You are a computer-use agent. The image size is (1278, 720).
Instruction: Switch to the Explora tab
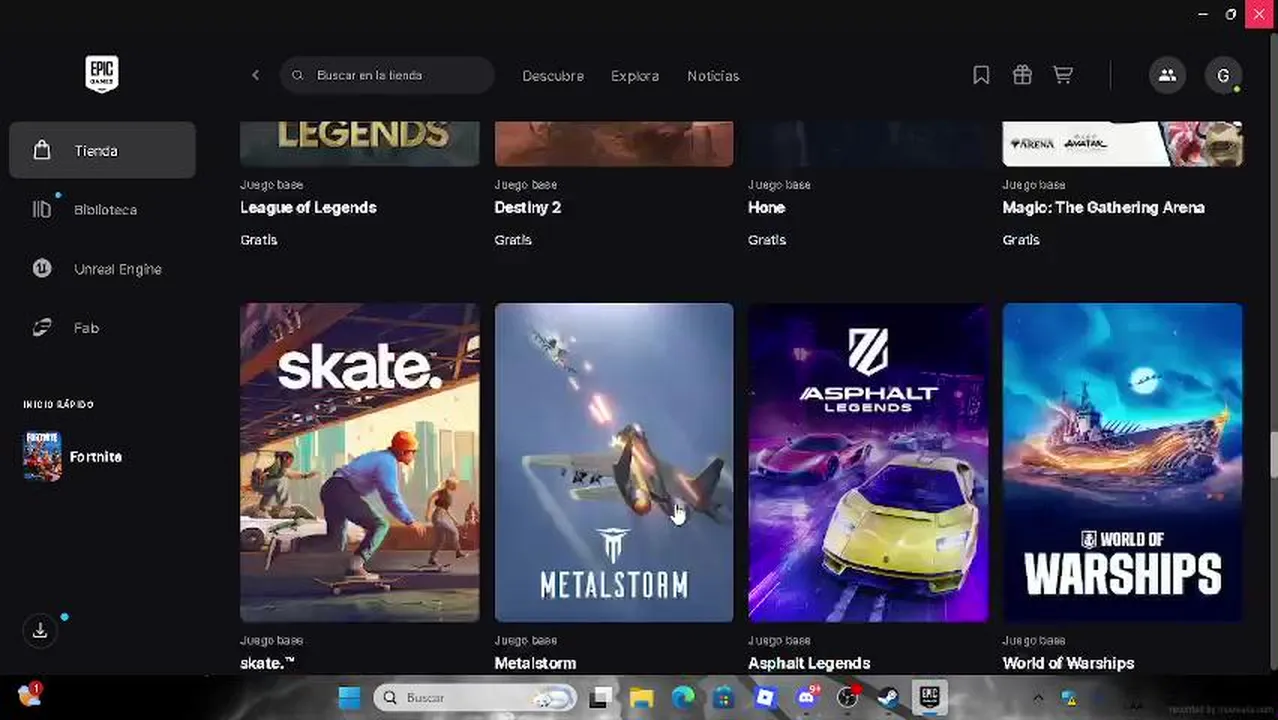point(635,76)
